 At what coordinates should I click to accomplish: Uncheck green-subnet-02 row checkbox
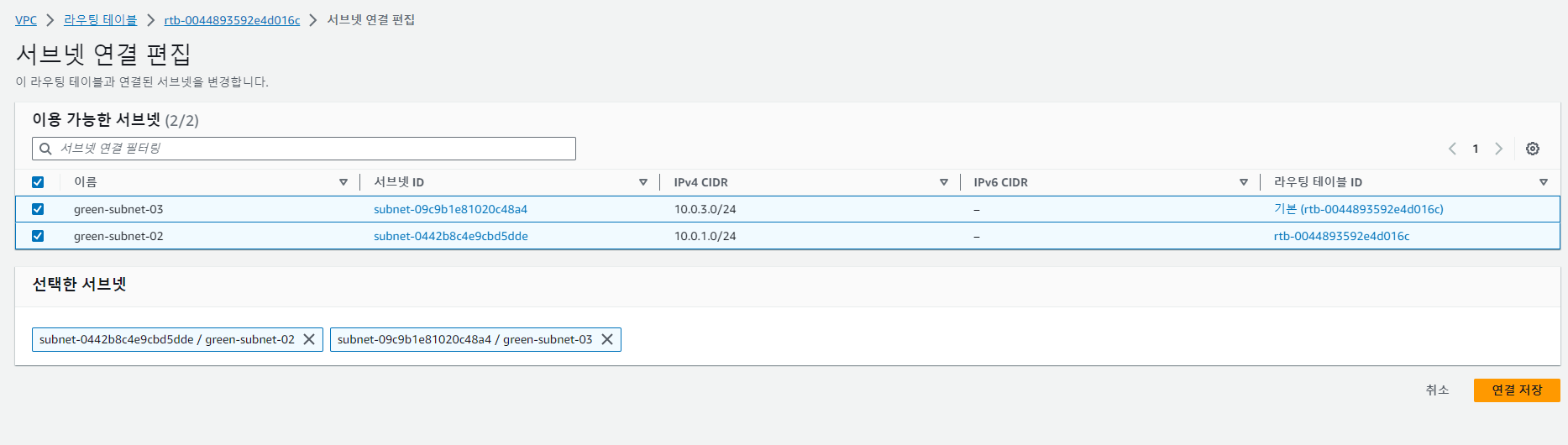click(x=38, y=236)
